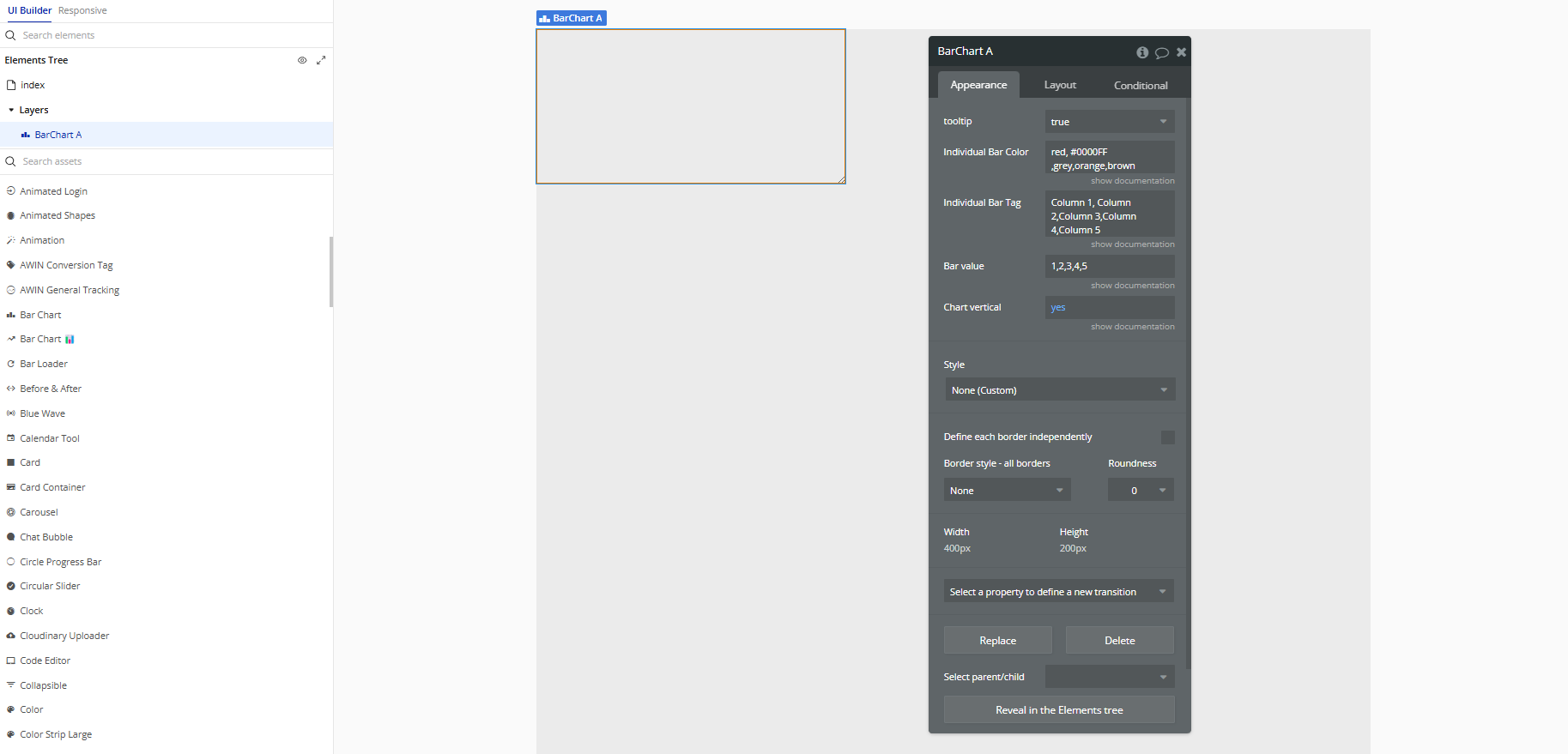Select the Clock element icon
The image size is (1568, 754).
[x=11, y=611]
